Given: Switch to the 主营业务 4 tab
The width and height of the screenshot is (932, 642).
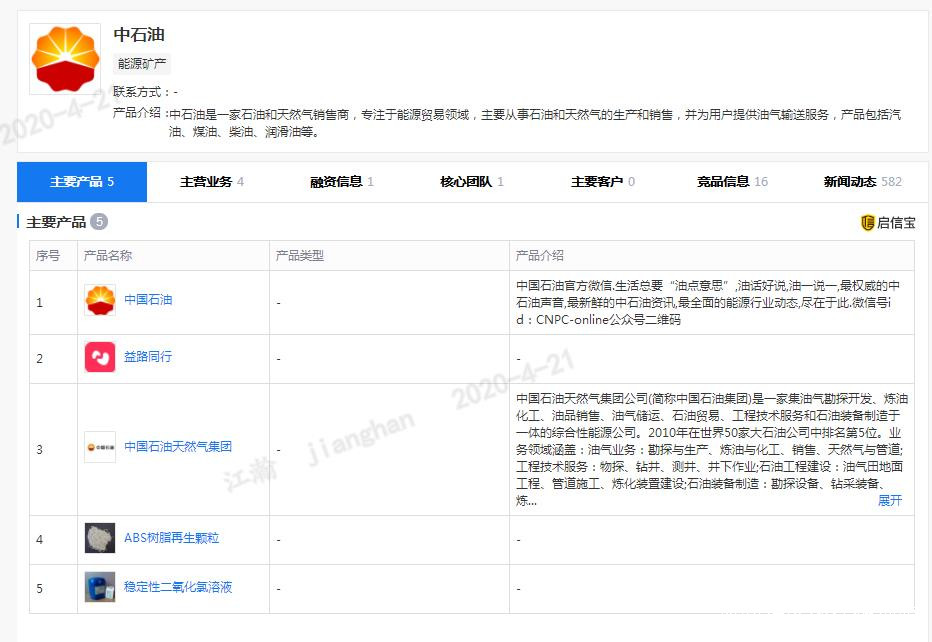Looking at the screenshot, I should (x=212, y=182).
